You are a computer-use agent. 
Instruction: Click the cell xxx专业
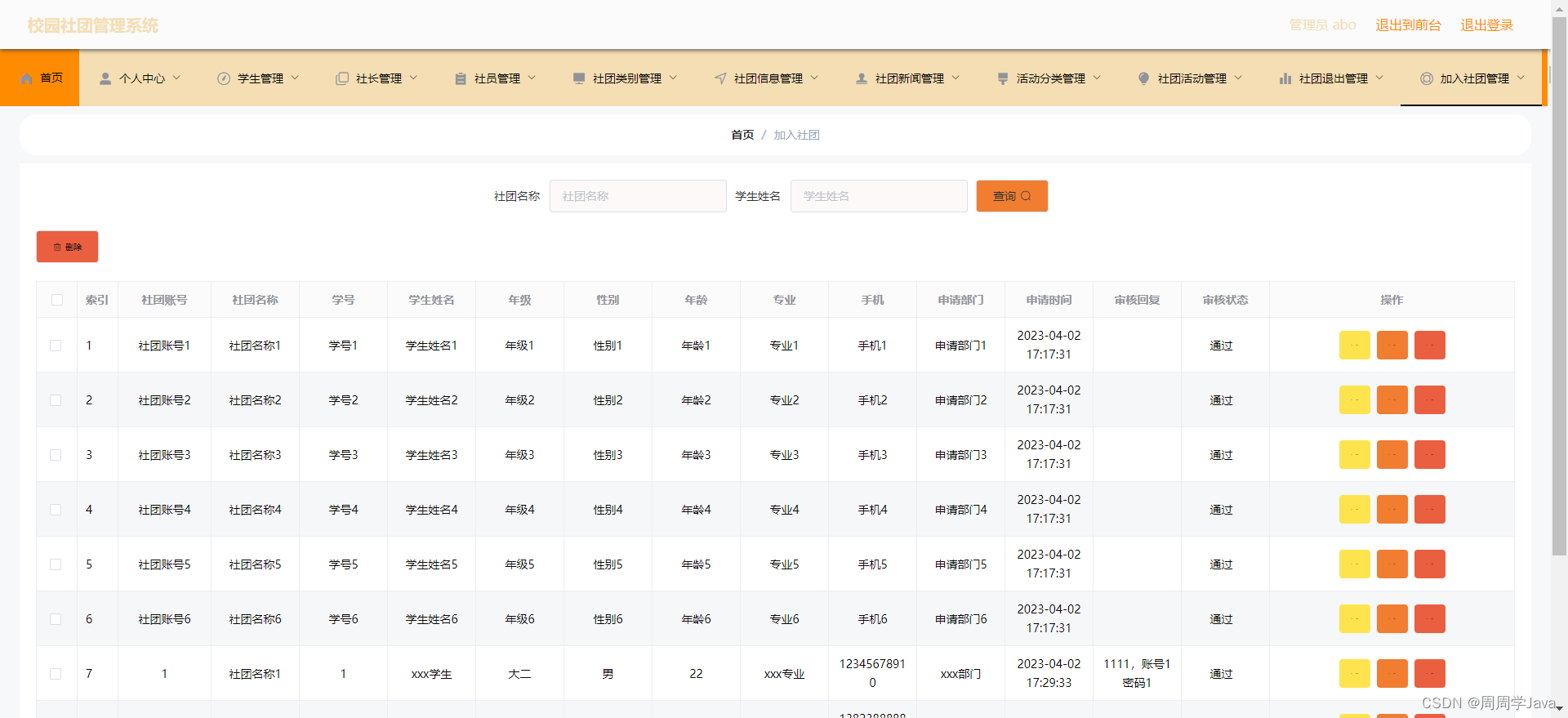tap(784, 674)
